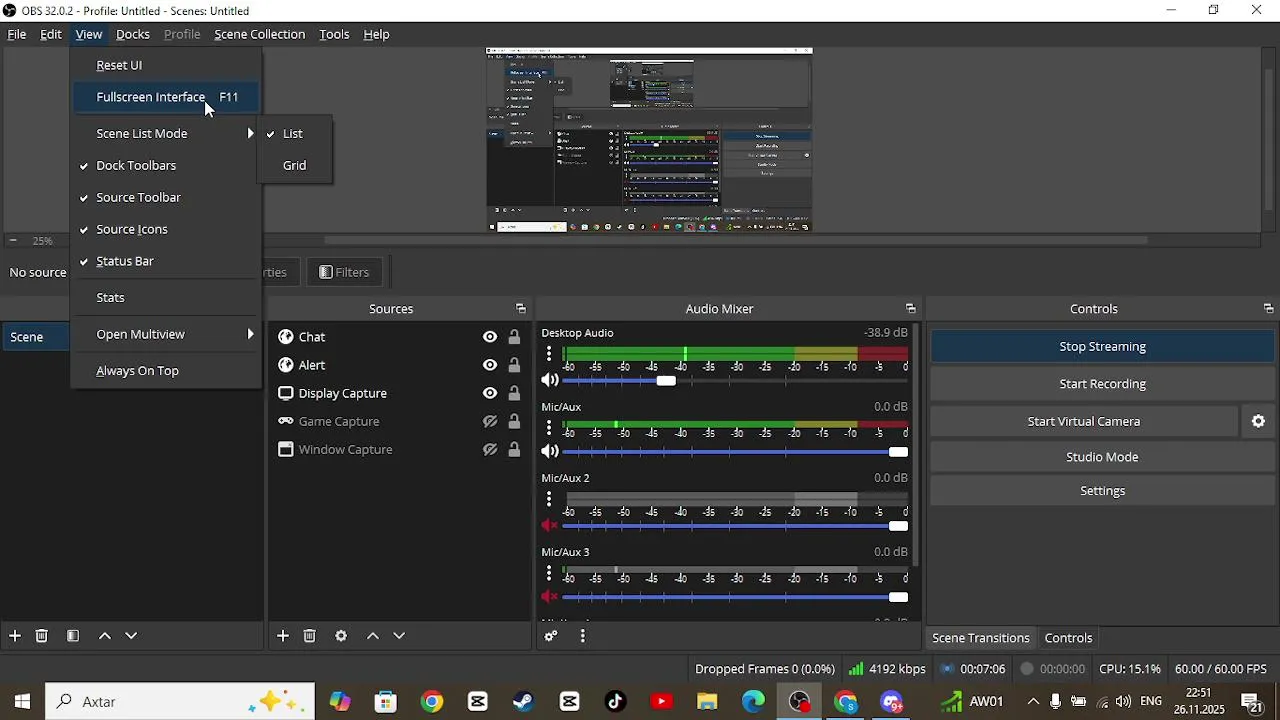
Task: Pop out the Audio Mixer dock
Action: point(910,309)
